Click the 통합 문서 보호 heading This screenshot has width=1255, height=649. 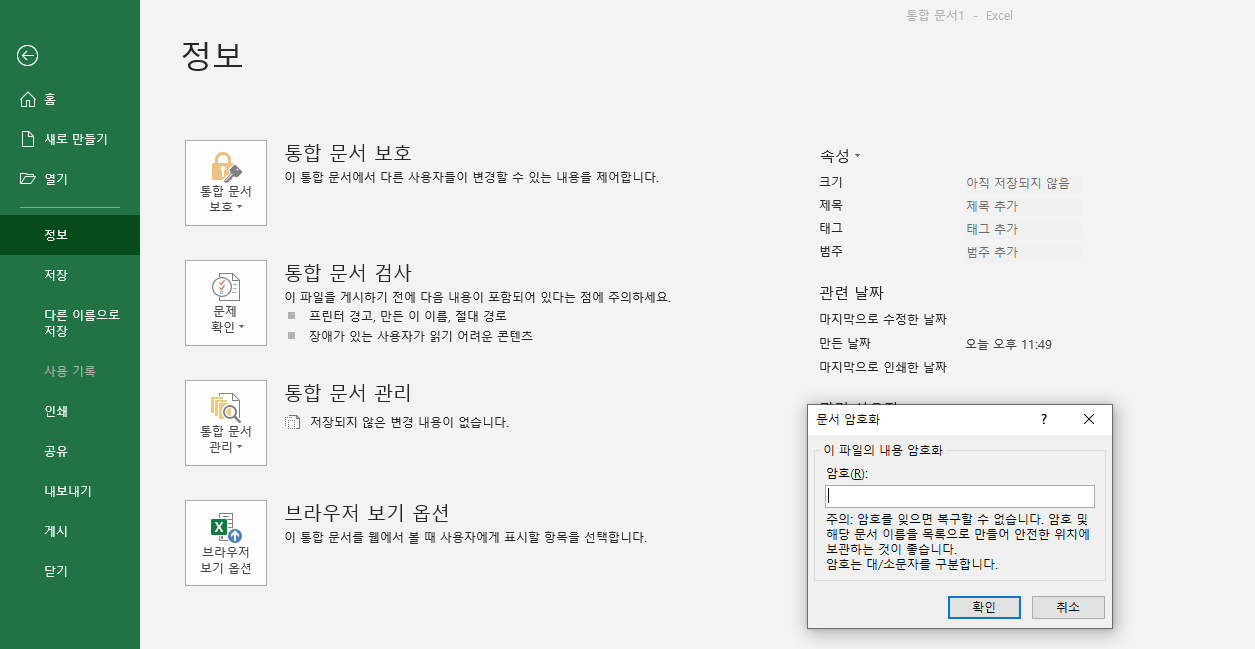click(348, 153)
